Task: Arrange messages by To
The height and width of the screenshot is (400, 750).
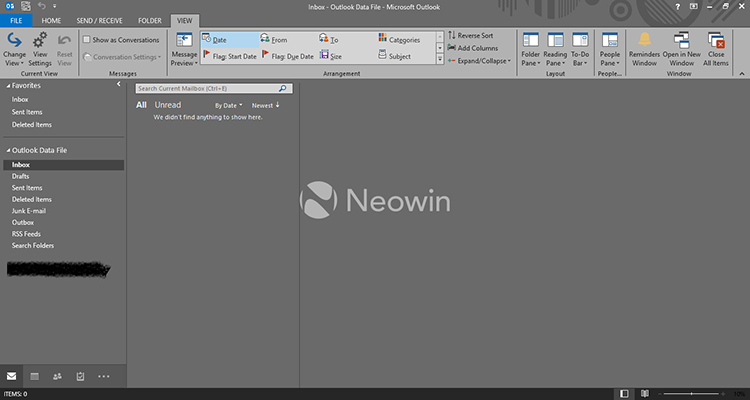Action: (329, 40)
